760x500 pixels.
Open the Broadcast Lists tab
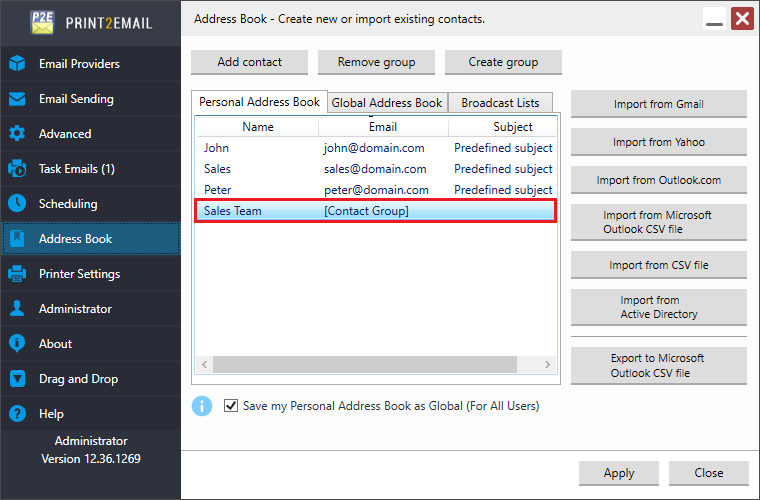(x=500, y=103)
